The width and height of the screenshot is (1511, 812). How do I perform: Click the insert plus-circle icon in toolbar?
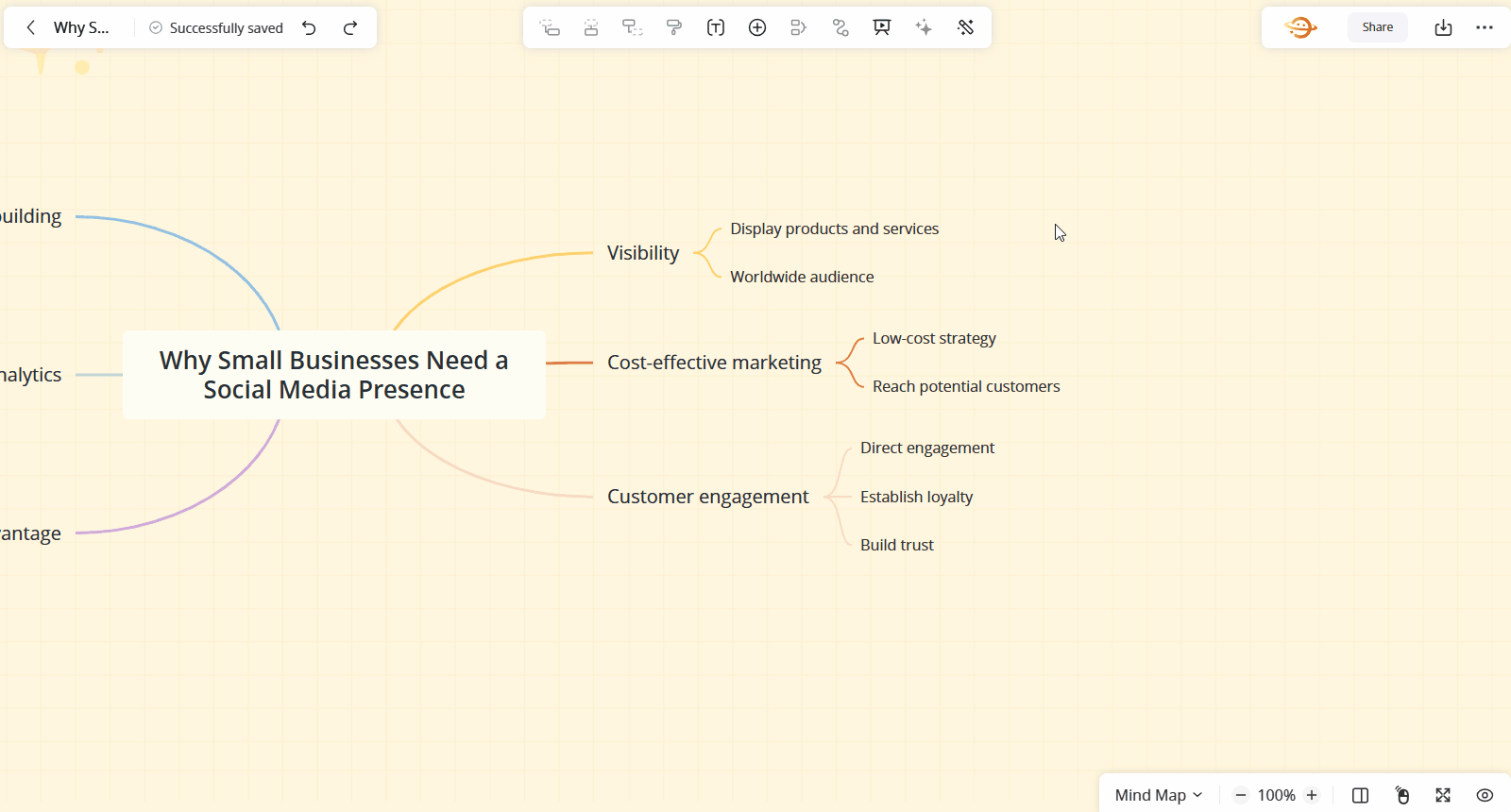[757, 27]
